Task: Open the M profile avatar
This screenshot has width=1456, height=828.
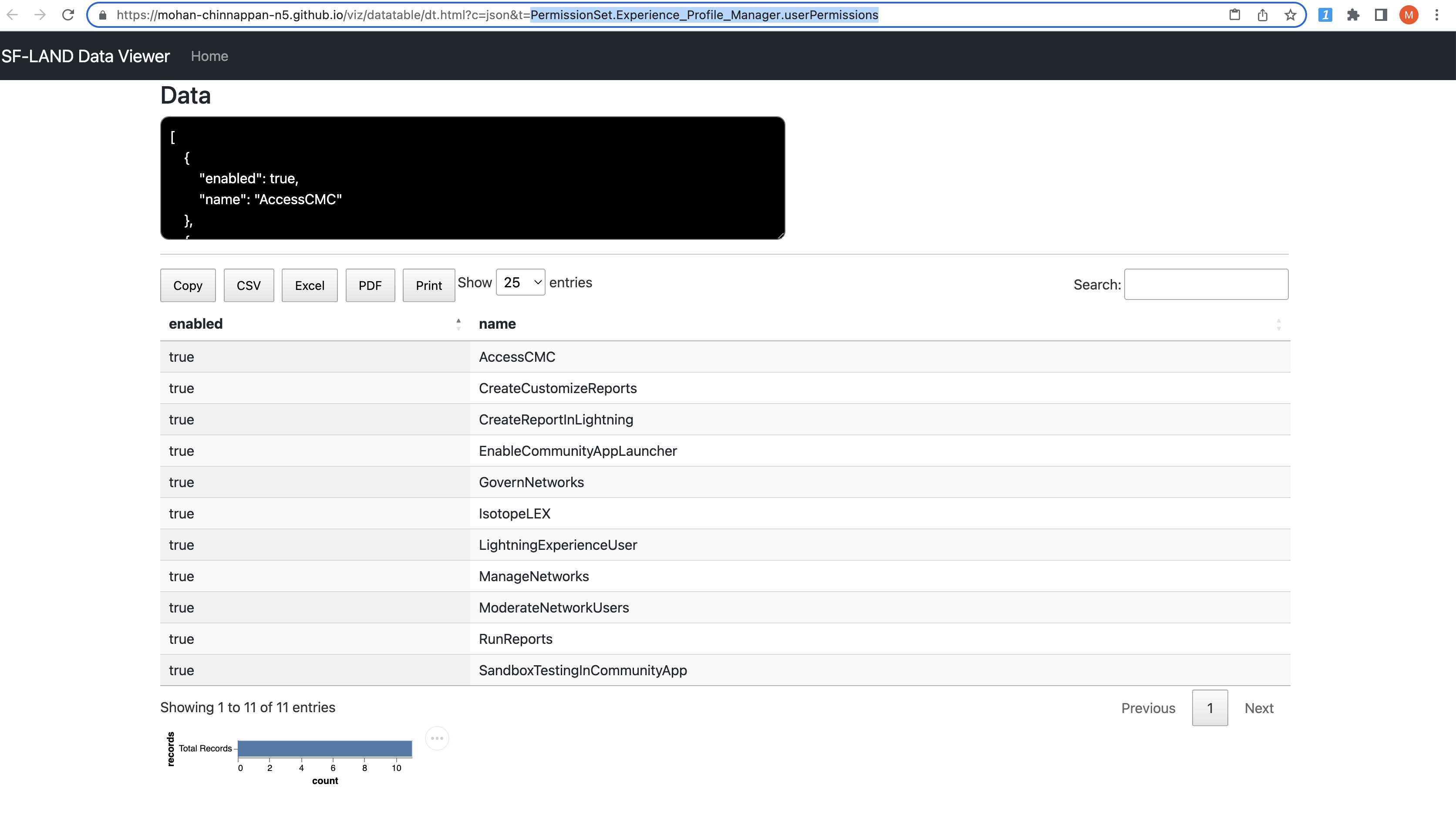Action: click(x=1409, y=15)
